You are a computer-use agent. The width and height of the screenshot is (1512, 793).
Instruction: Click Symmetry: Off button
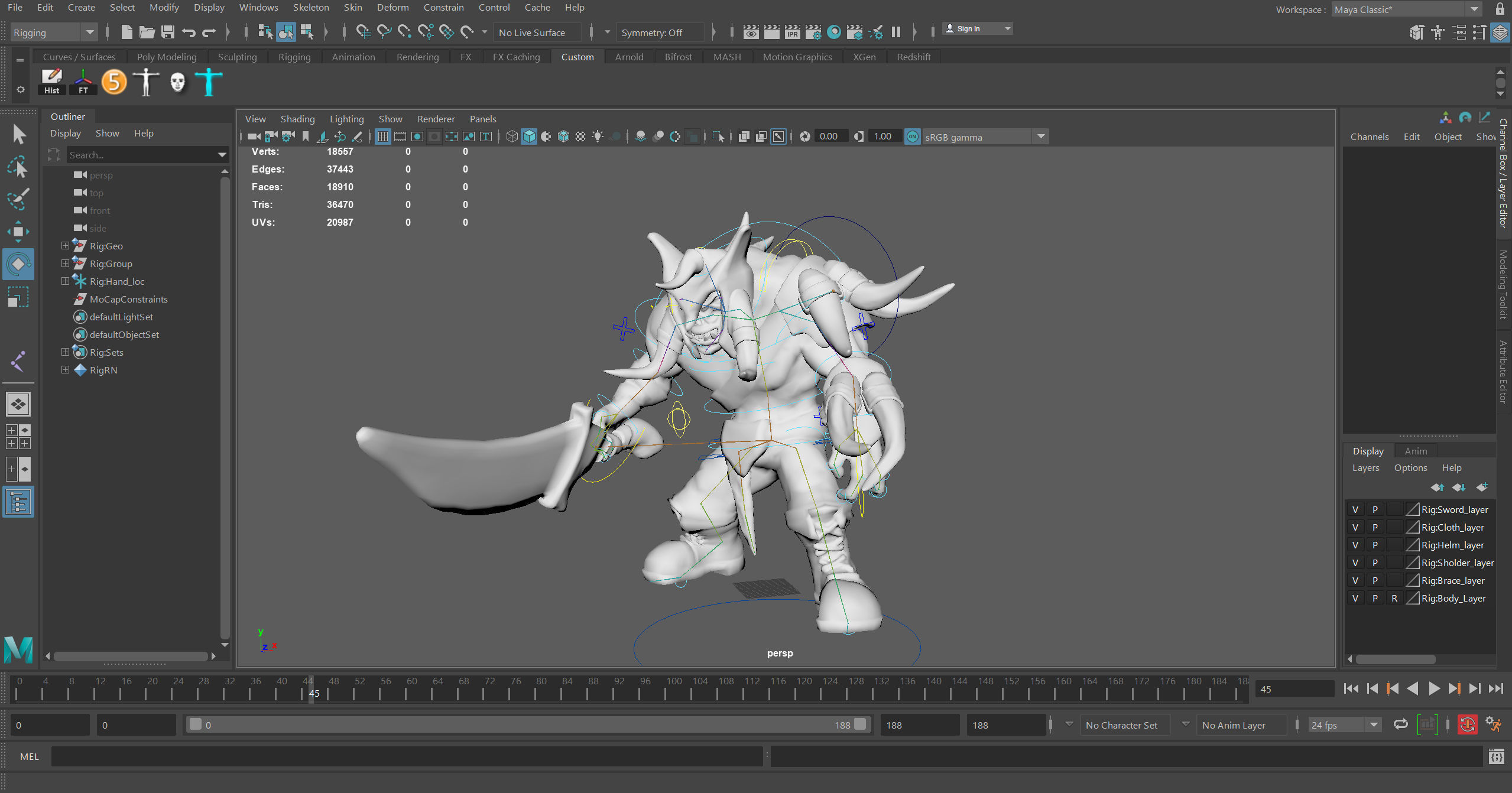(x=660, y=32)
